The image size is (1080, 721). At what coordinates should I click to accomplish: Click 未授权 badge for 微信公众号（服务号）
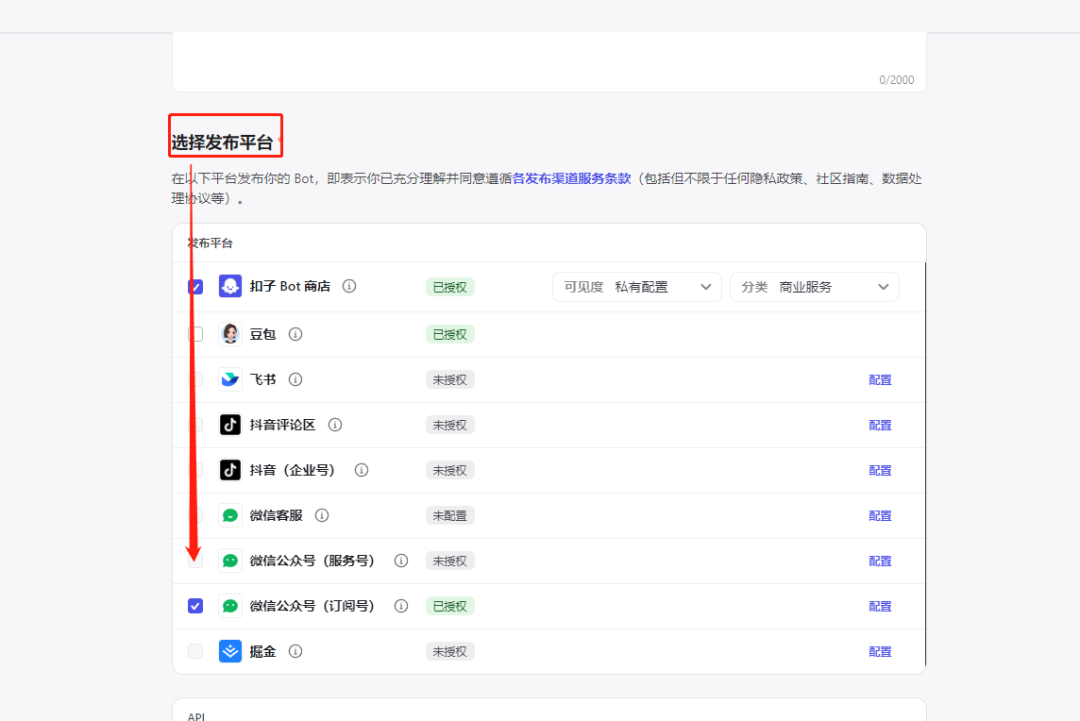point(450,561)
